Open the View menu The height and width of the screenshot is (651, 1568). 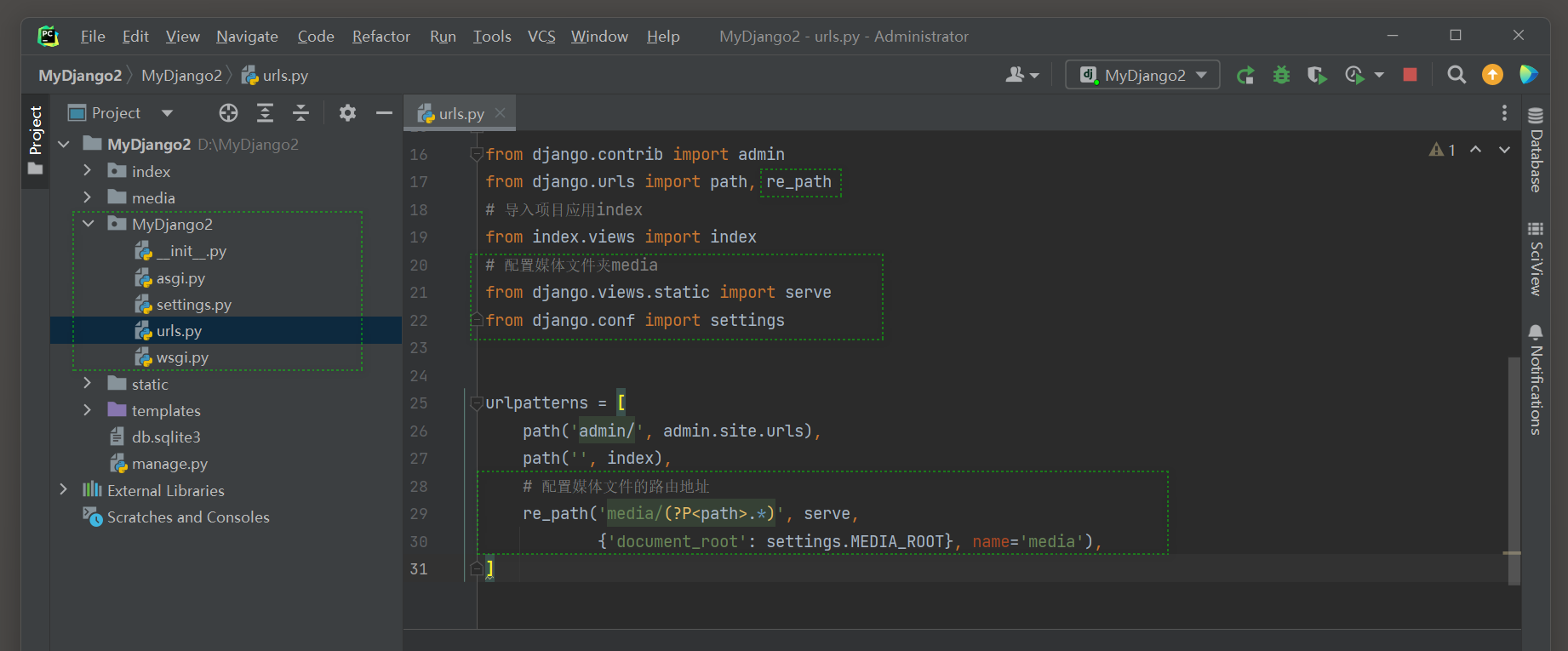click(183, 36)
